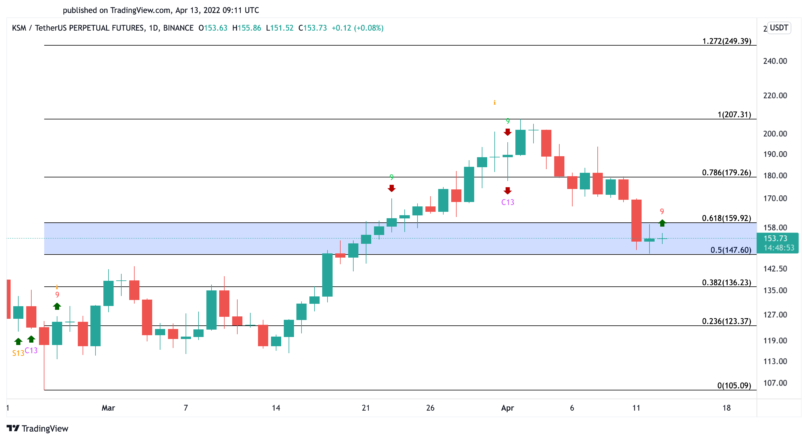Click the blue shaded Fibonacci zone
Viewport: 808px width, 440px height.
coord(200,238)
